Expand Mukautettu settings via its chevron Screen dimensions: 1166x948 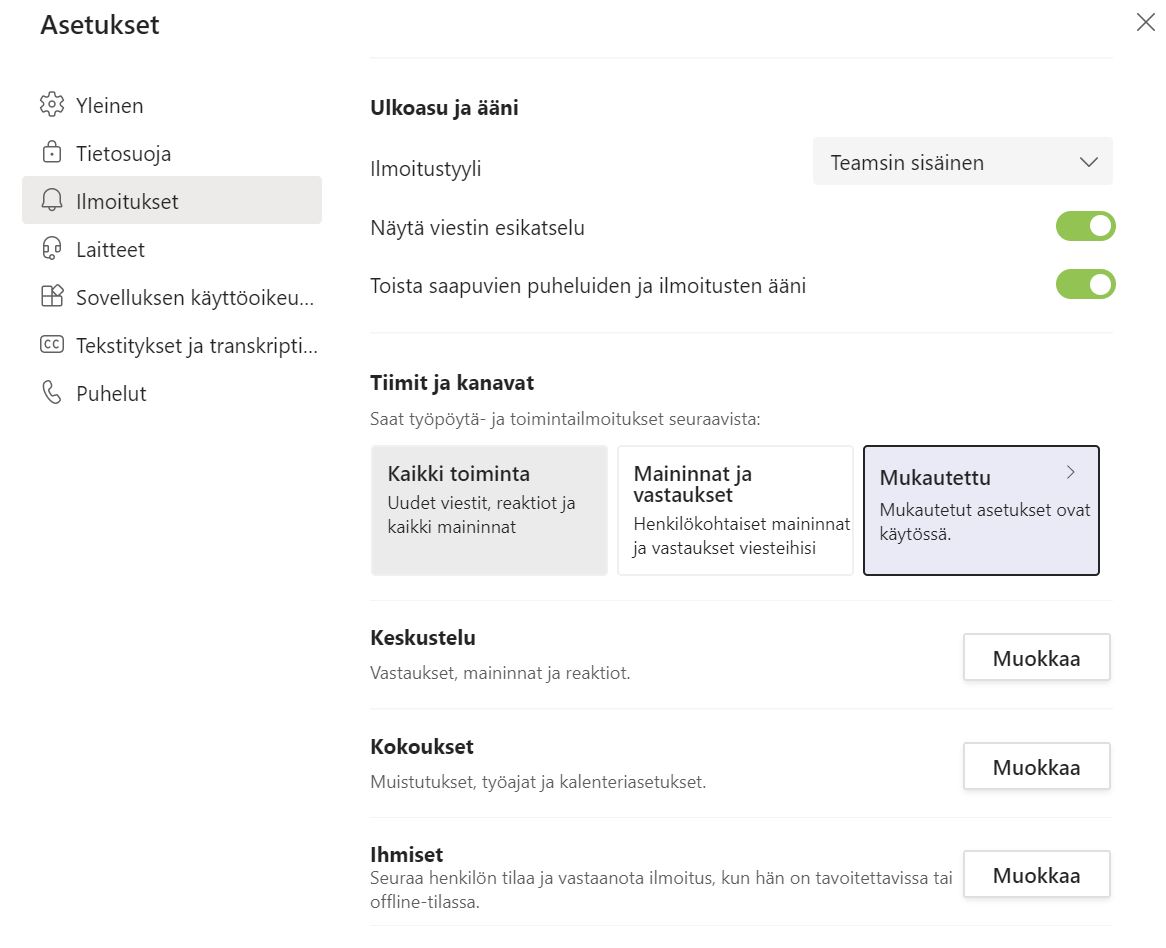[x=1071, y=472]
